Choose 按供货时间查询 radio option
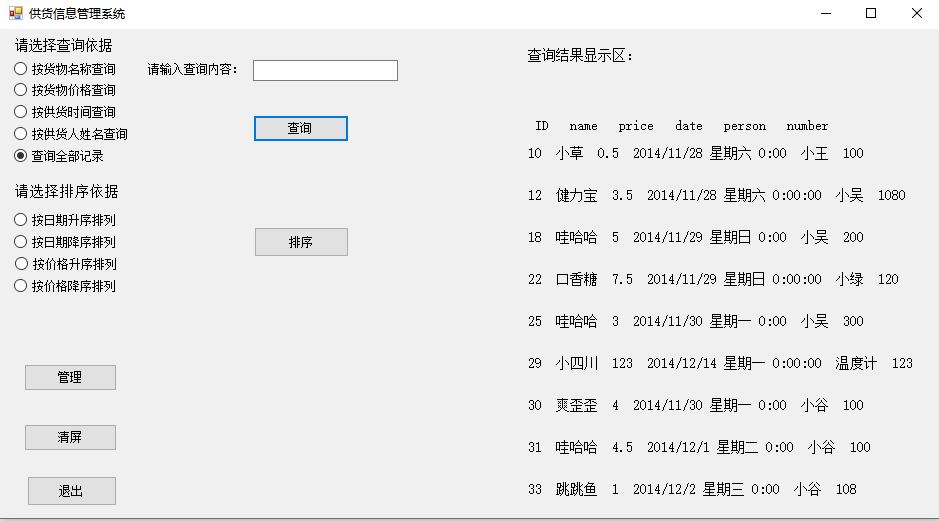Screen dimensions: 939x521 click(x=65, y=112)
